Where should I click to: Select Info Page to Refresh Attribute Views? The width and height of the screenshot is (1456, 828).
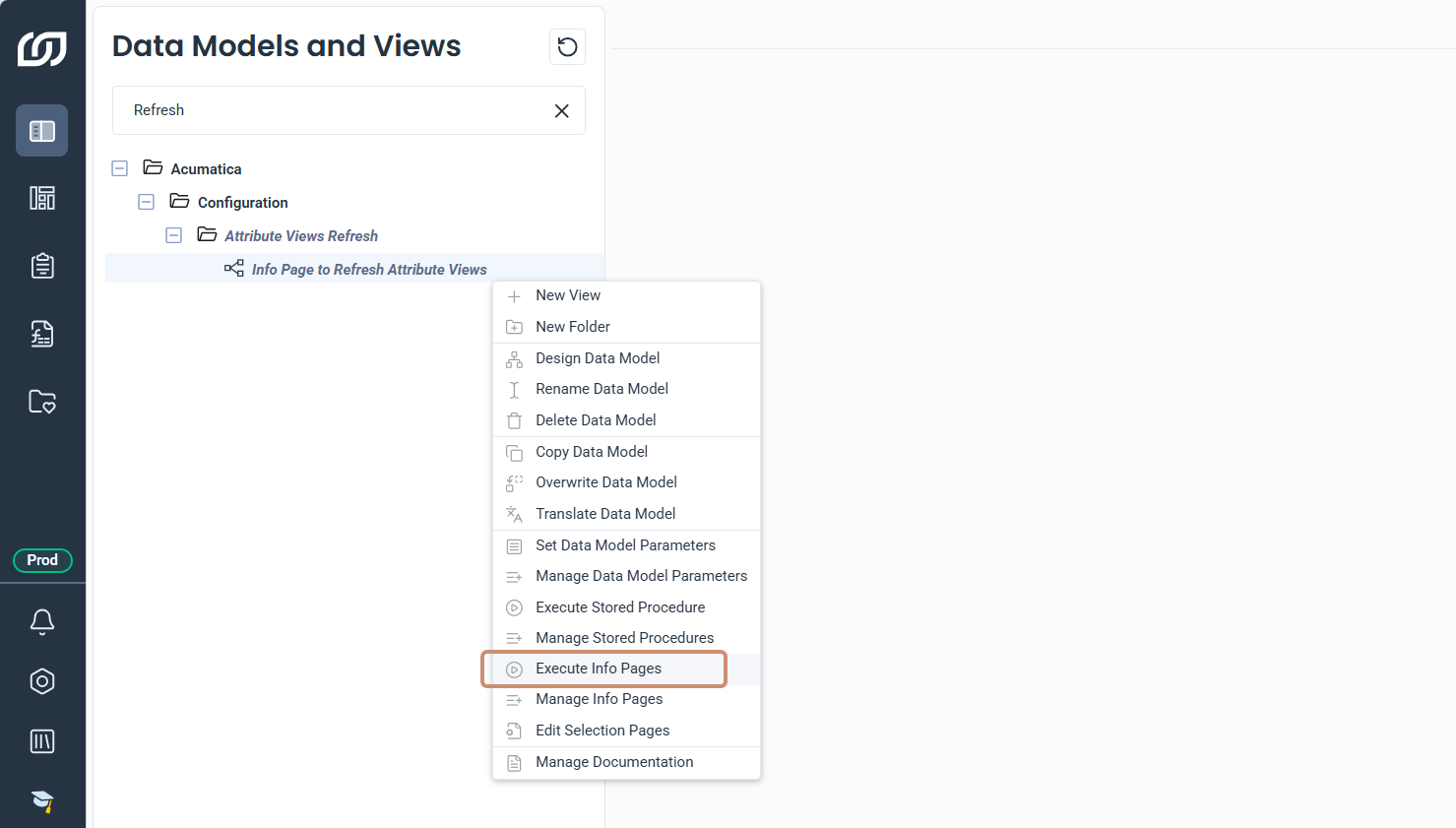[x=369, y=270]
